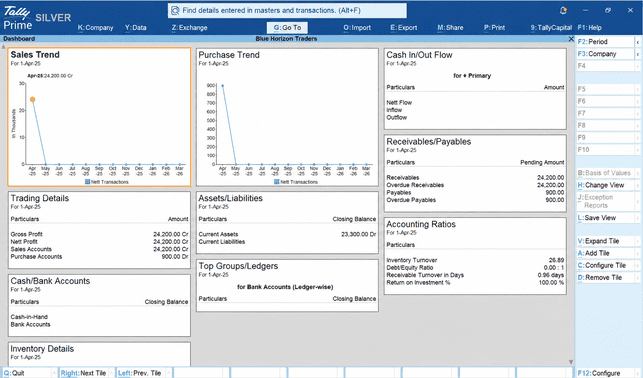
Task: Click the Current Liabilities row
Action: click(x=287, y=242)
